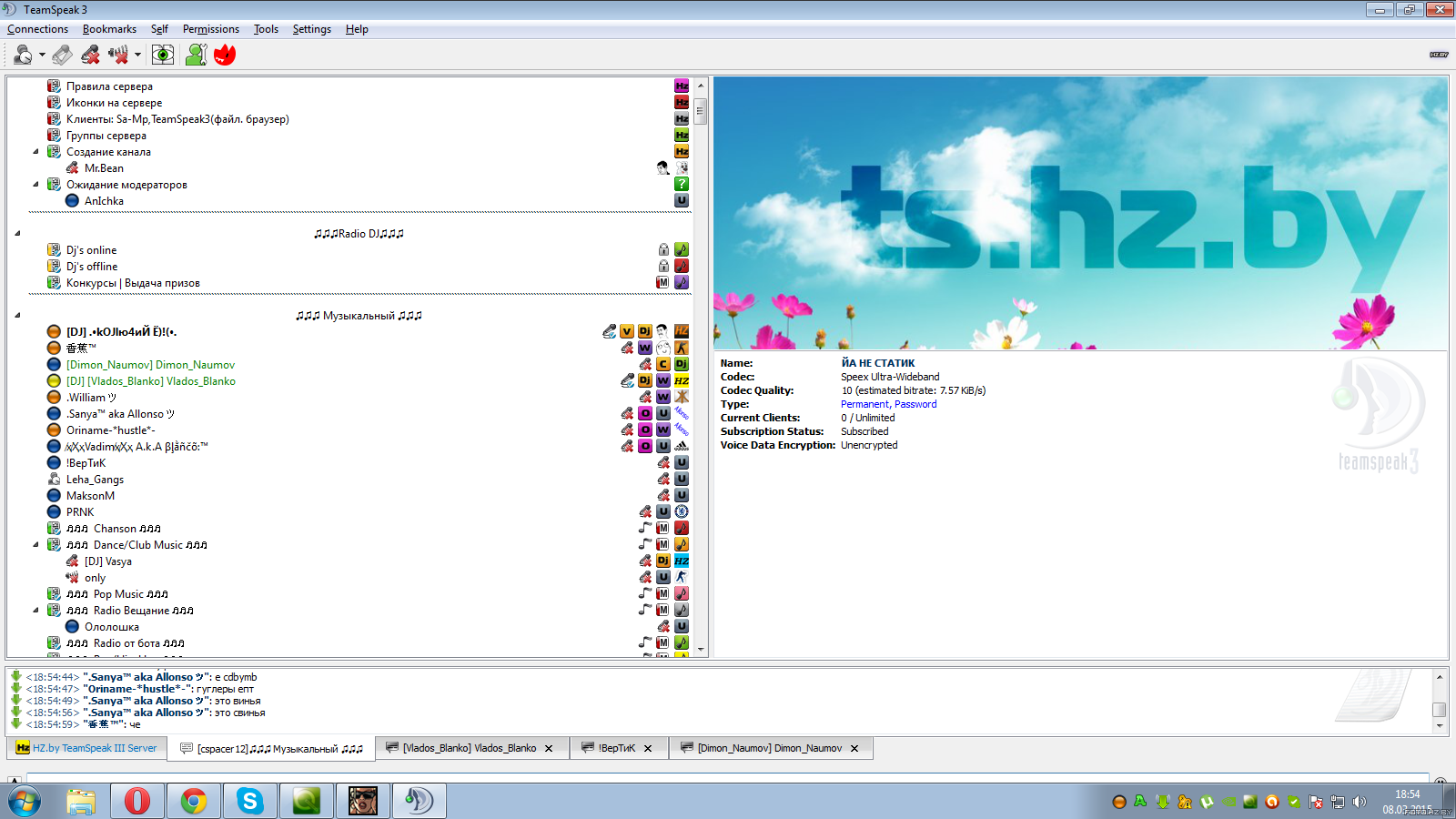Viewport: 1456px width, 819px height.
Task: Collapse Музыкальный spacer section
Action: click(17, 316)
